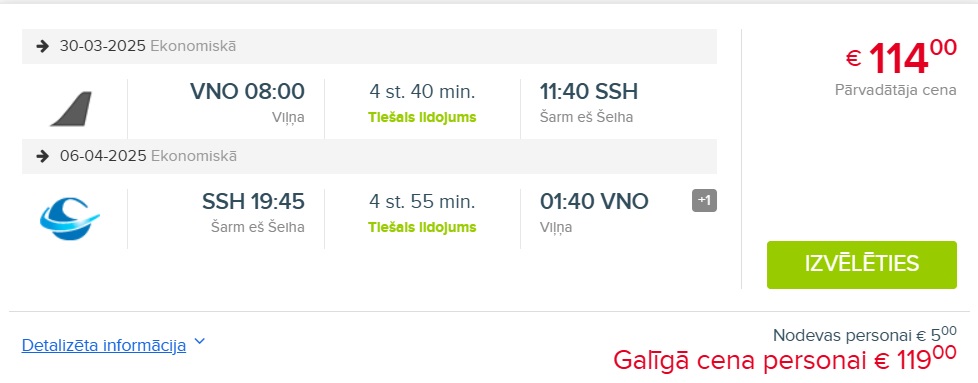The image size is (978, 383).
Task: Click the blue globe airline logo
Action: click(70, 218)
